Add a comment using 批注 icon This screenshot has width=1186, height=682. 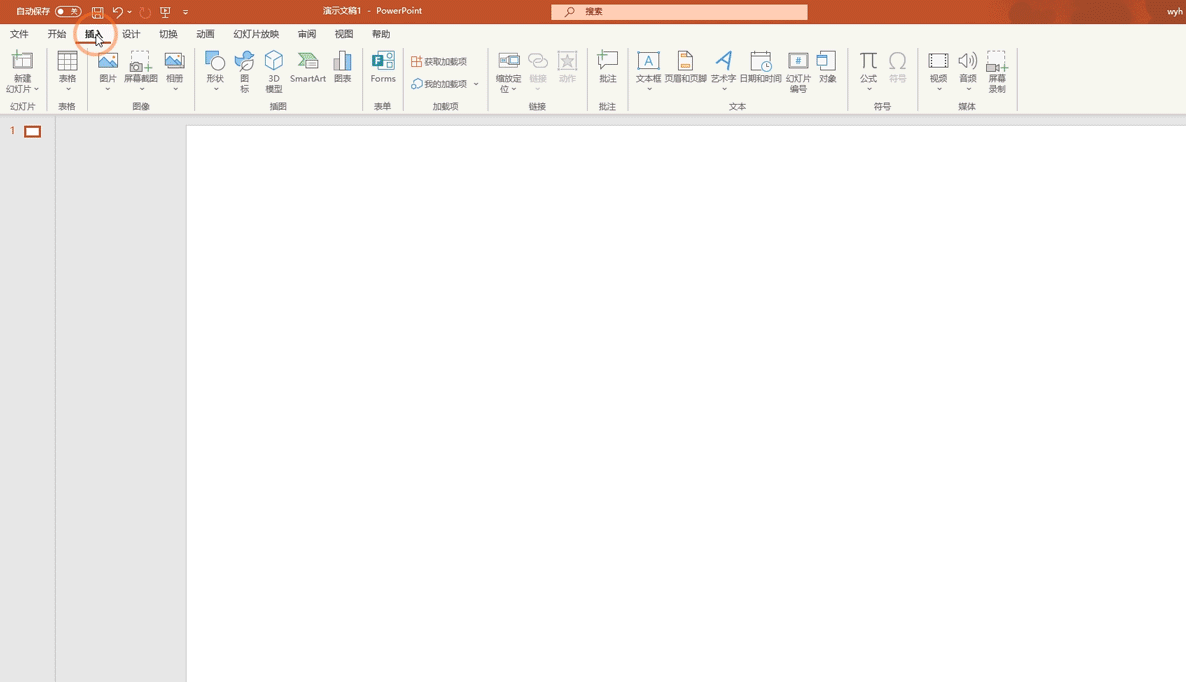coord(607,68)
